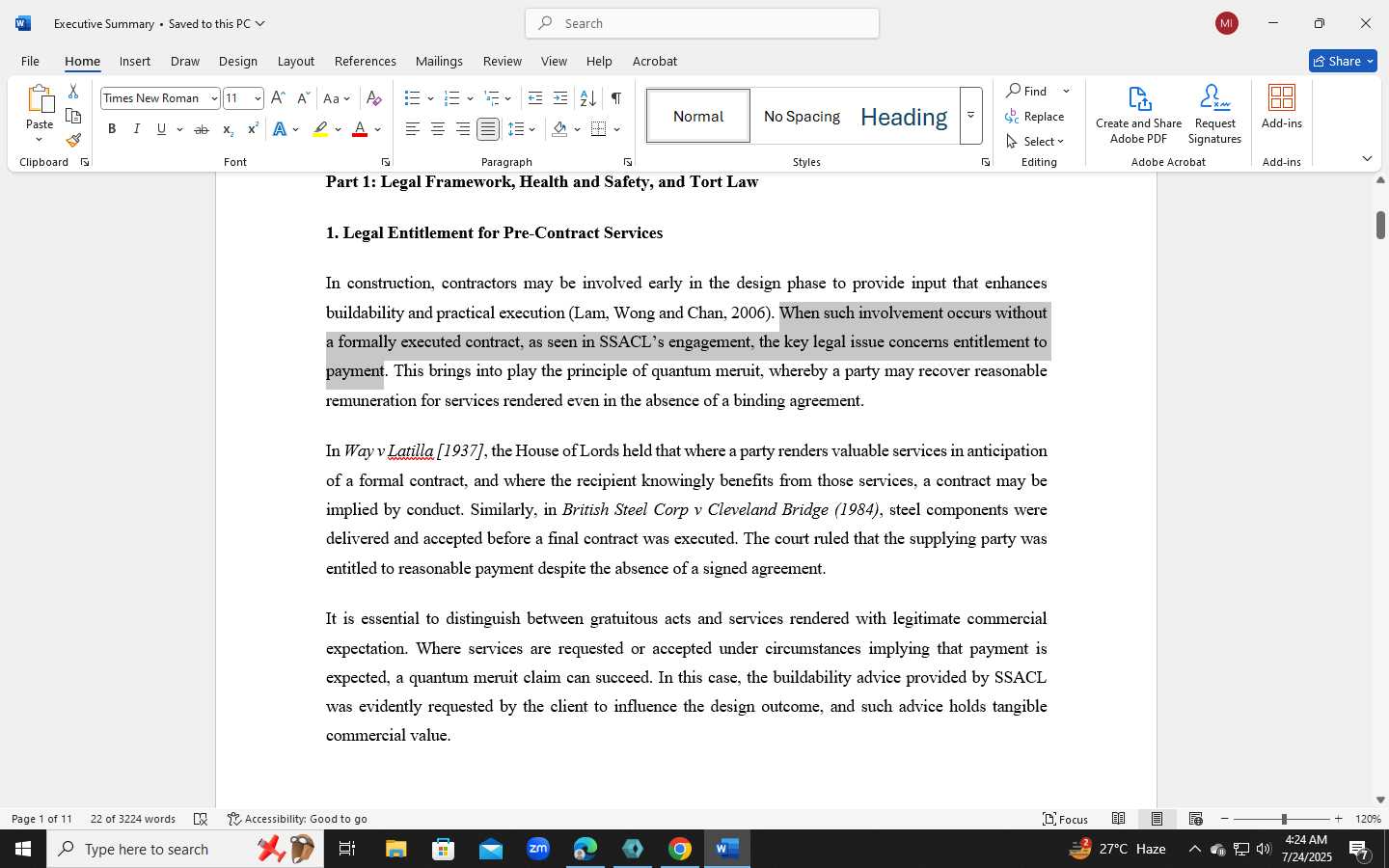Switch to Review tab
Screen dimensions: 1389x868
503,61
